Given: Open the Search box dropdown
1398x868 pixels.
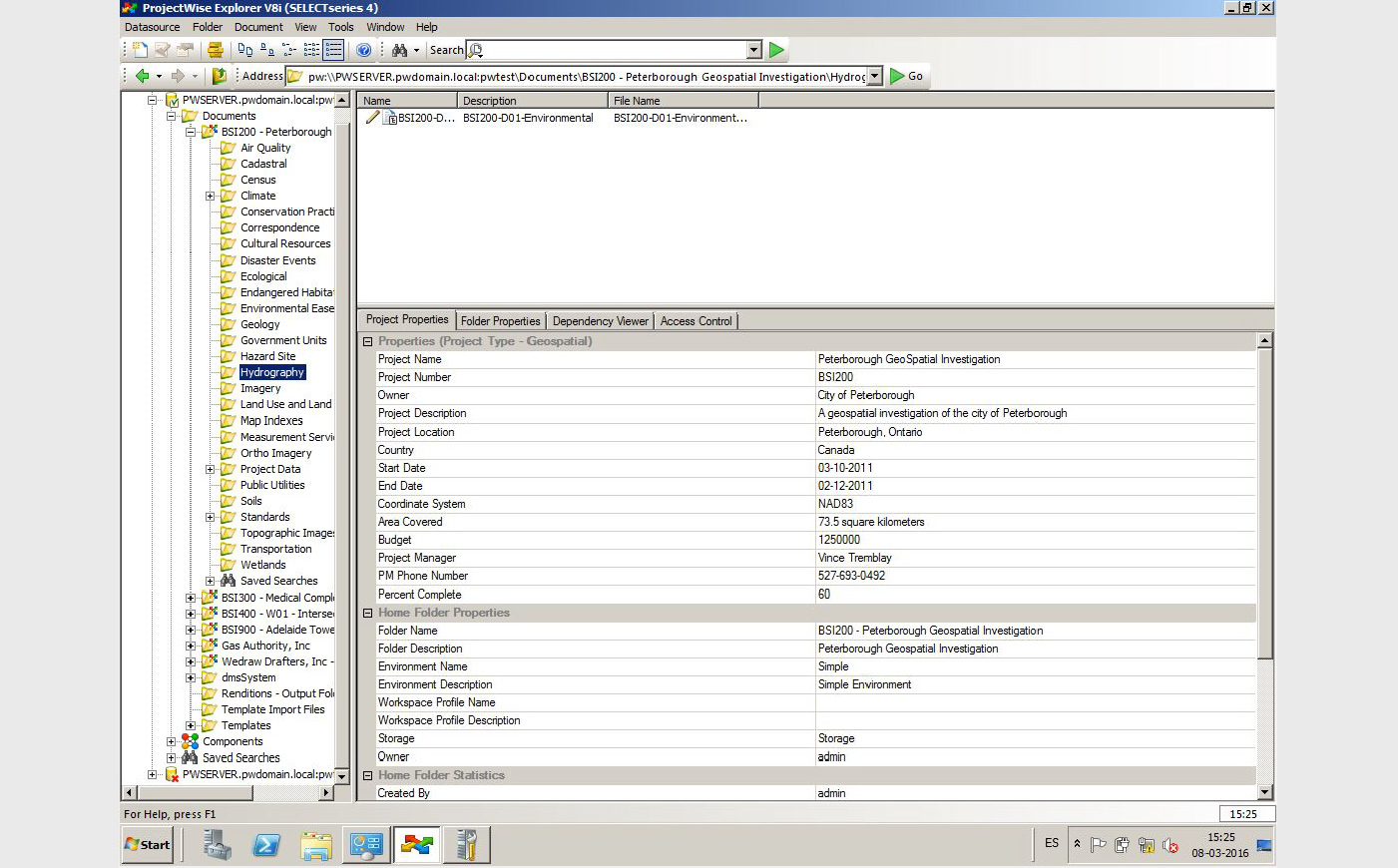Looking at the screenshot, I should tap(754, 50).
